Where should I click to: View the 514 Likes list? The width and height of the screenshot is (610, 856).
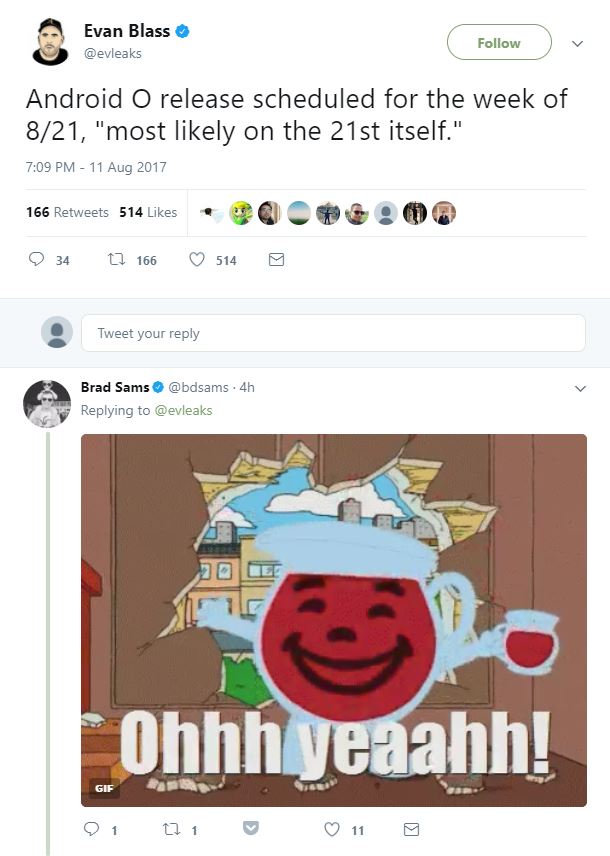pos(148,212)
